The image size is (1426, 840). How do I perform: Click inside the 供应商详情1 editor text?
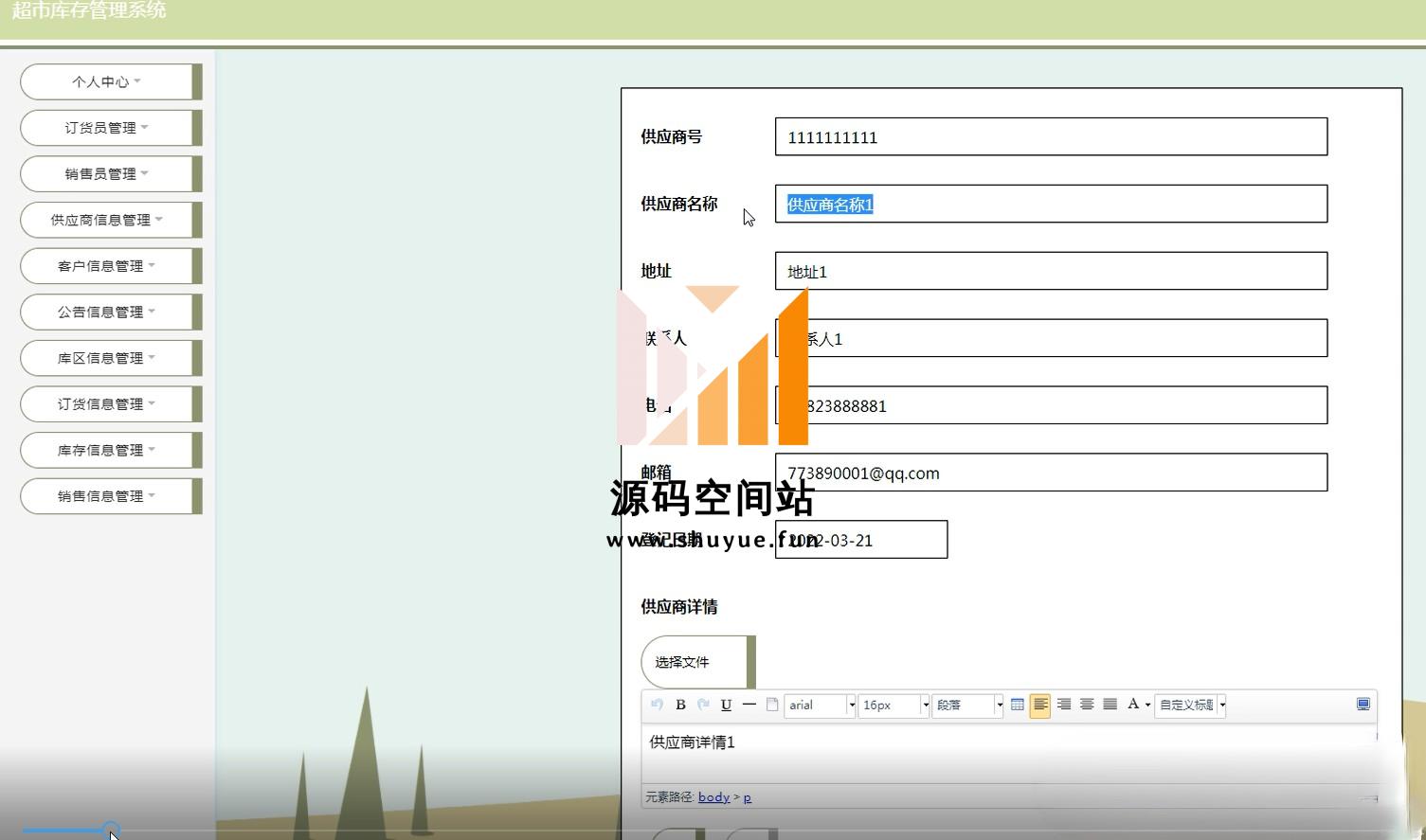coord(692,742)
